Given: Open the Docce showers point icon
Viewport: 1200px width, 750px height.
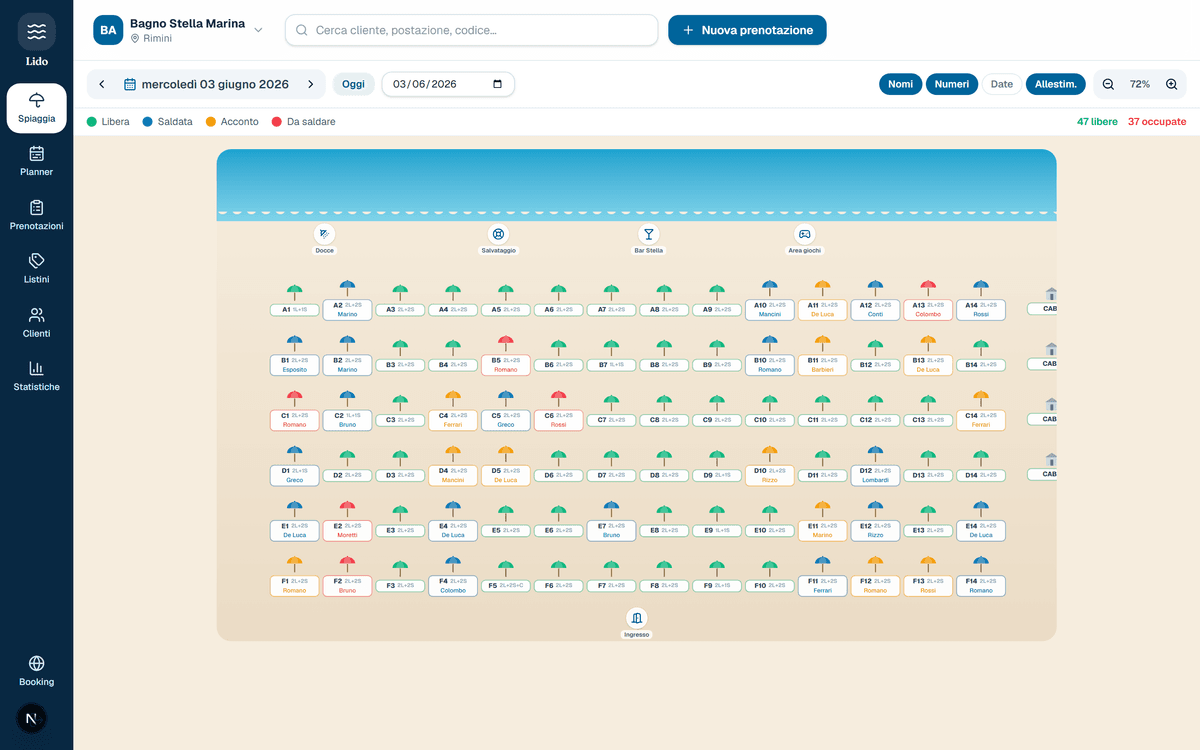Looking at the screenshot, I should (x=324, y=234).
